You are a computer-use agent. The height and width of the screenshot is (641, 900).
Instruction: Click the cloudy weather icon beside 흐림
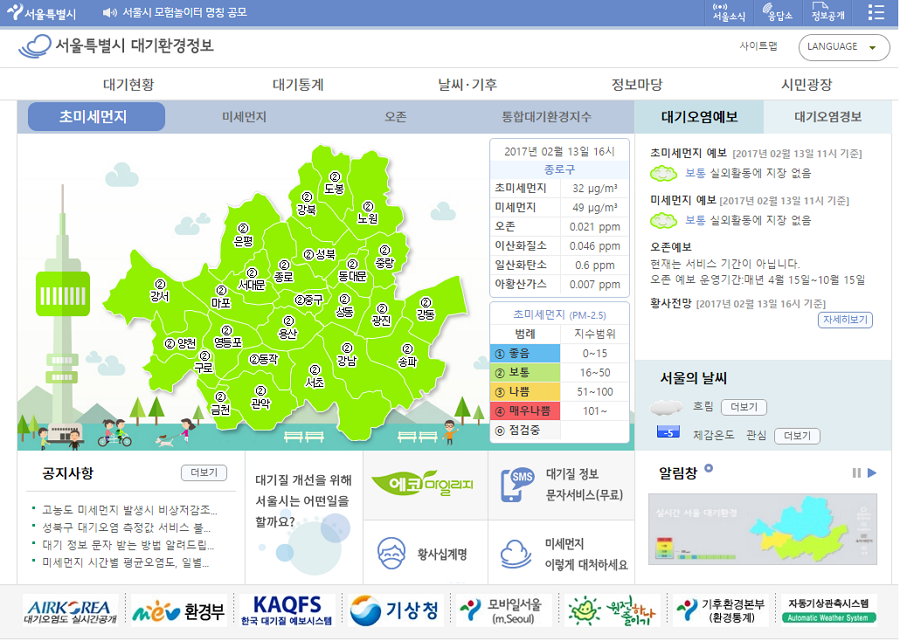pos(666,407)
